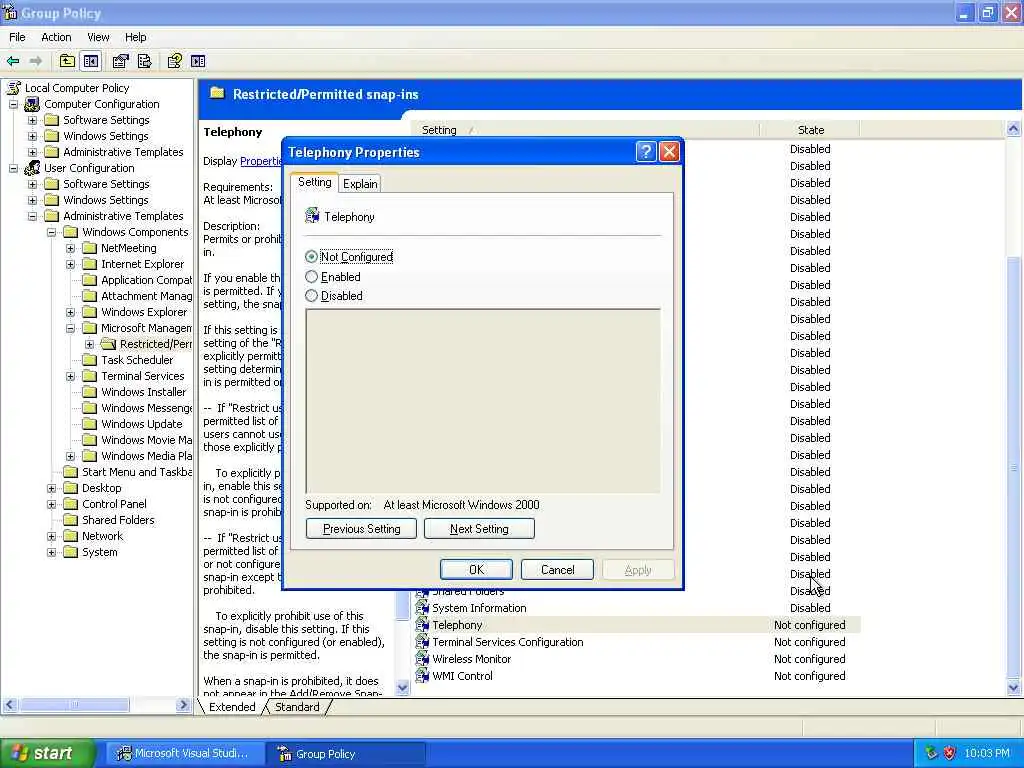Select the Enabled radio button
Screen dimensions: 1024x768
[312, 277]
